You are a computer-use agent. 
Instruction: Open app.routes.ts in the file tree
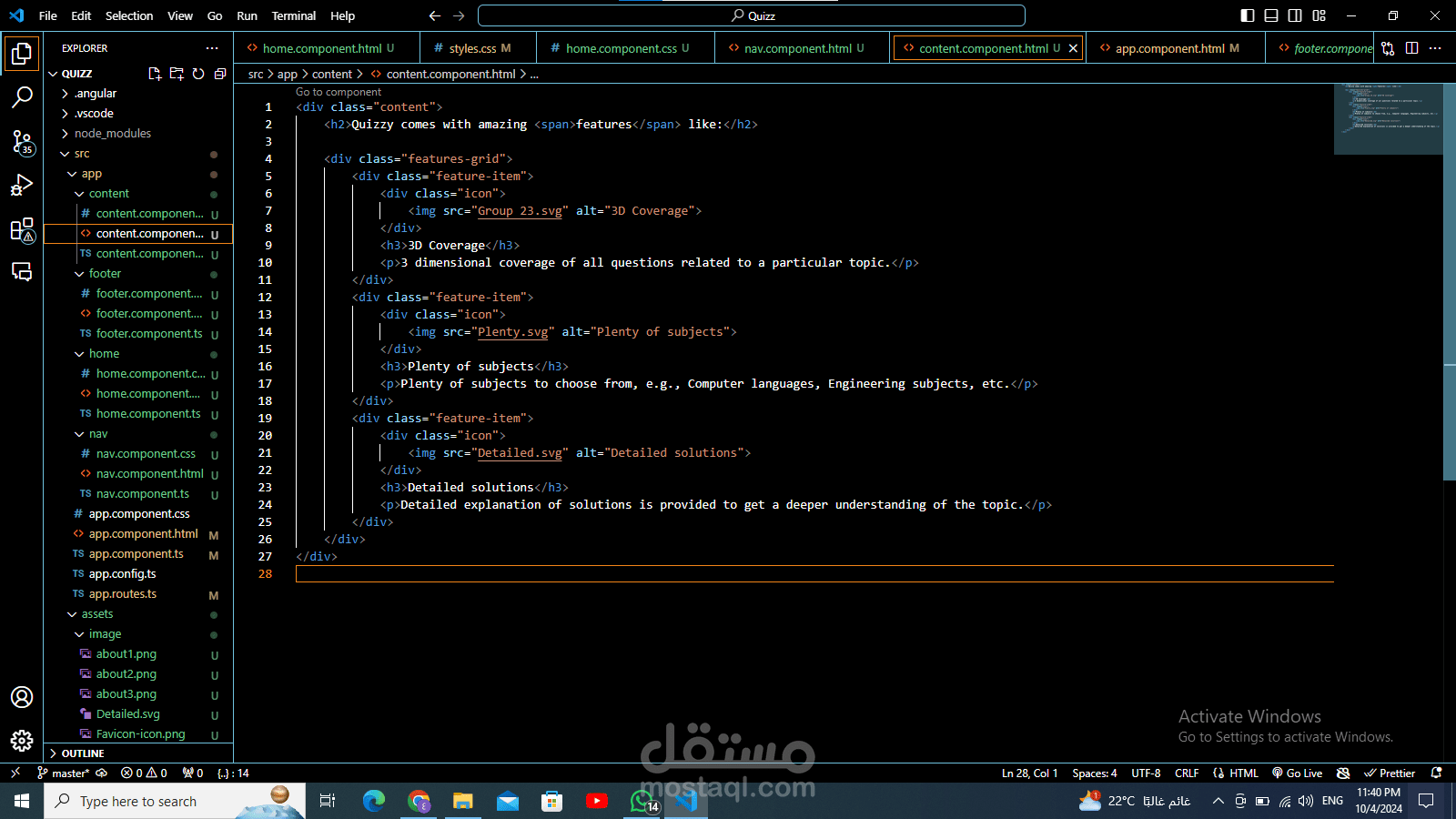click(123, 594)
